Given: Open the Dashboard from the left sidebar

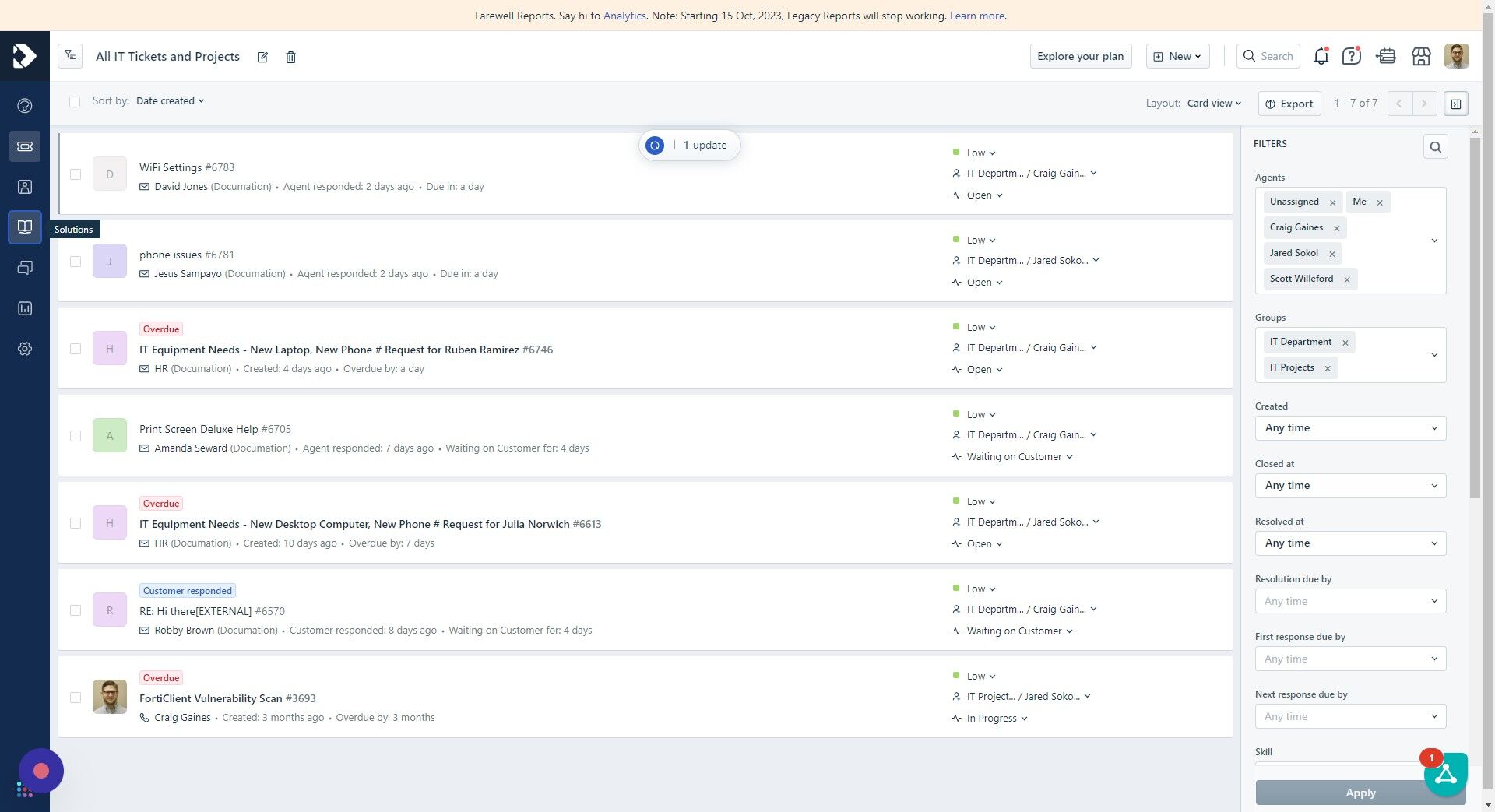Looking at the screenshot, I should pyautogui.click(x=24, y=105).
